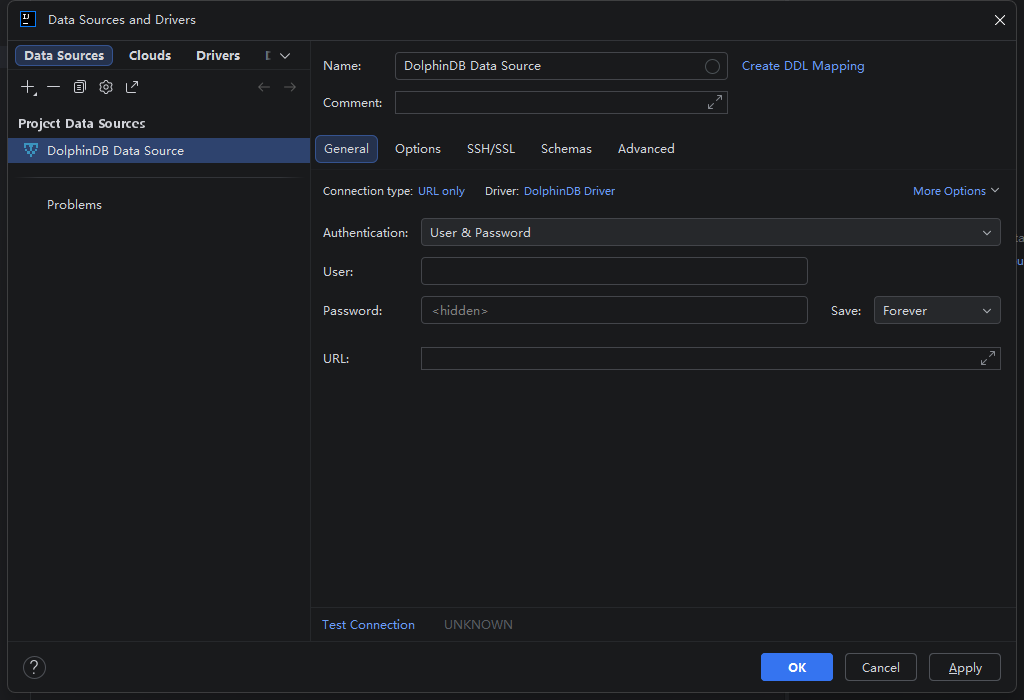Click the color circle in the Name field
The height and width of the screenshot is (700, 1024).
[x=712, y=66]
